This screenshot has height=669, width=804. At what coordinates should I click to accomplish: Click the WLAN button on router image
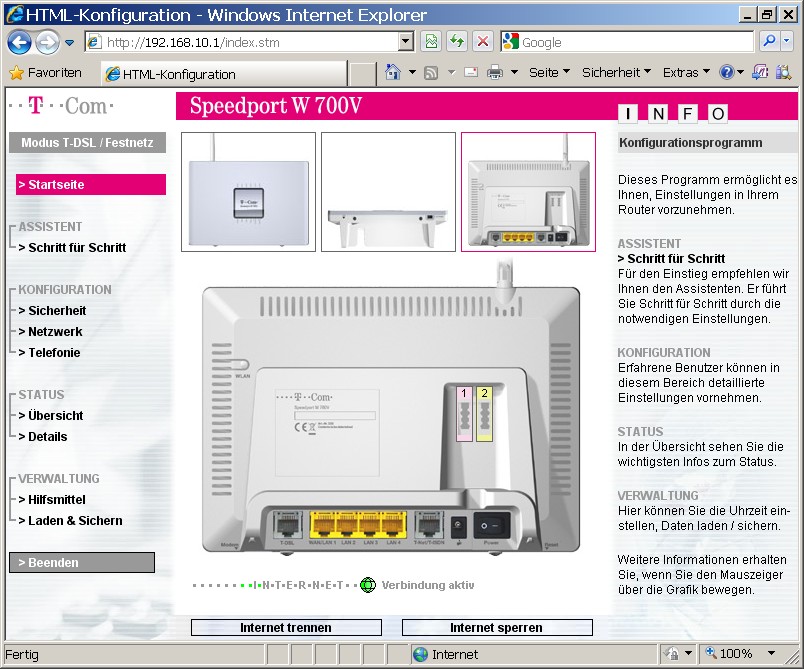238,365
